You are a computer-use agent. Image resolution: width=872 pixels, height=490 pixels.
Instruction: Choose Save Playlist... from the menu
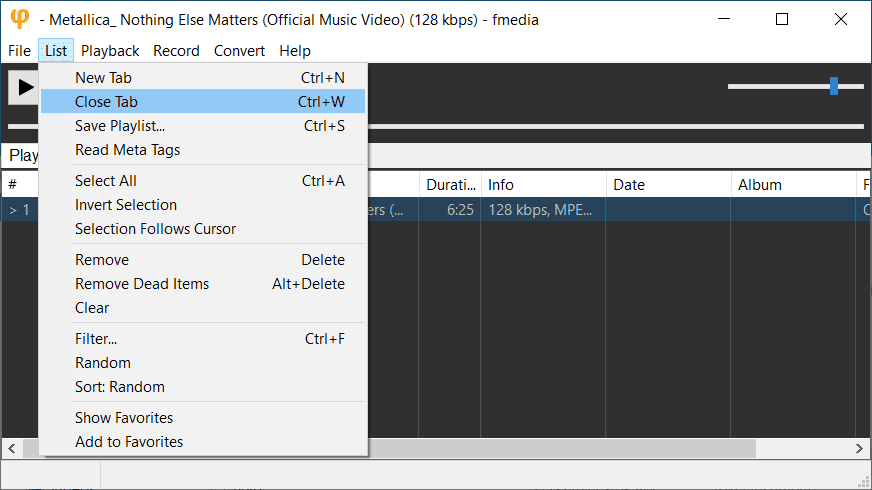coord(203,126)
